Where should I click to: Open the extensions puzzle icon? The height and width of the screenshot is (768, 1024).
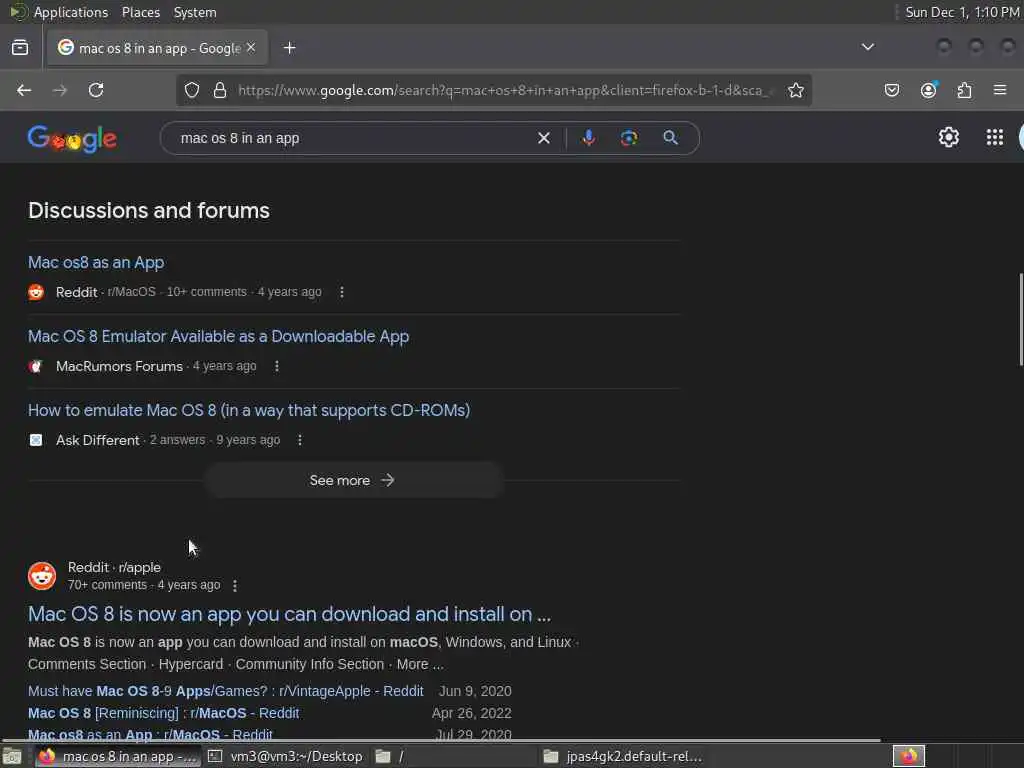click(965, 90)
